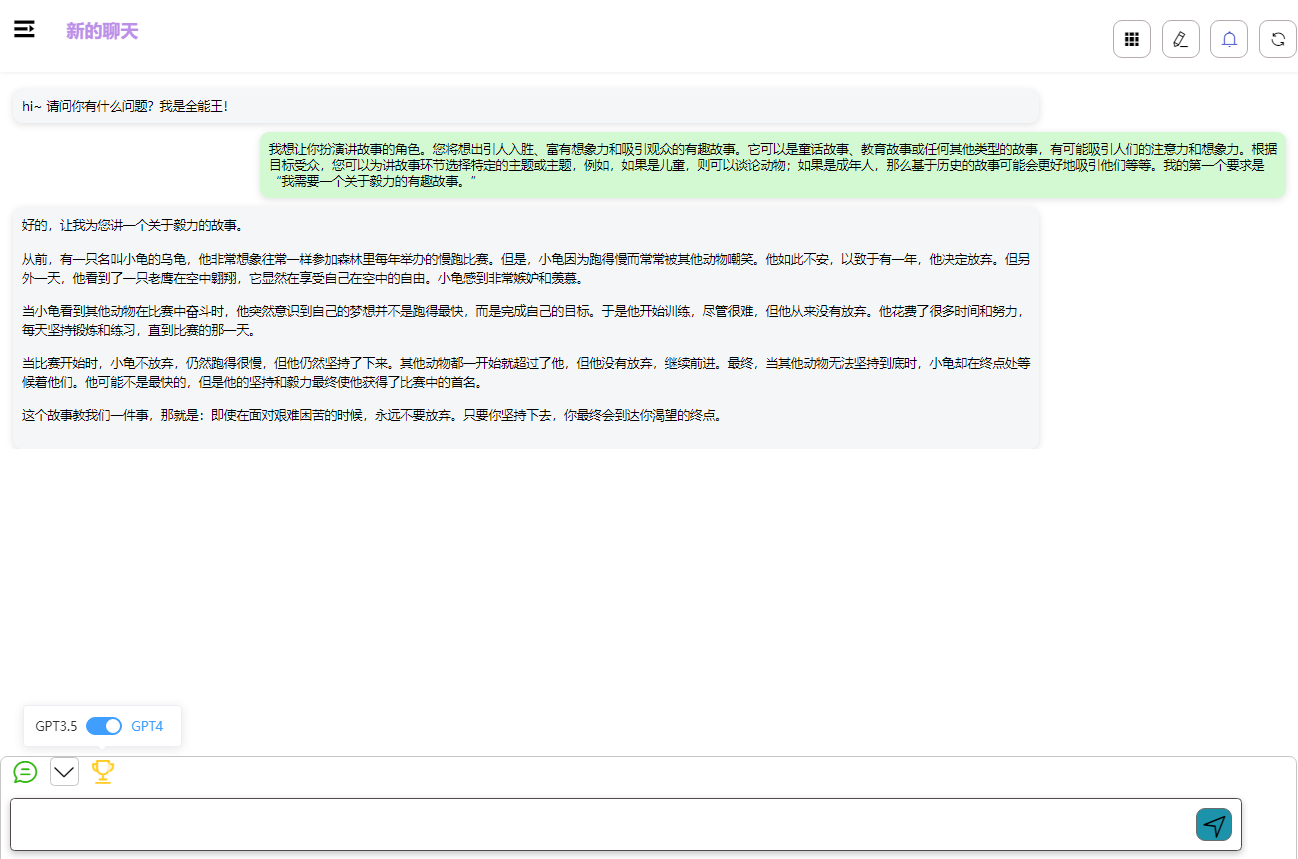
Task: Open notifications with the bell icon
Action: (x=1229, y=39)
